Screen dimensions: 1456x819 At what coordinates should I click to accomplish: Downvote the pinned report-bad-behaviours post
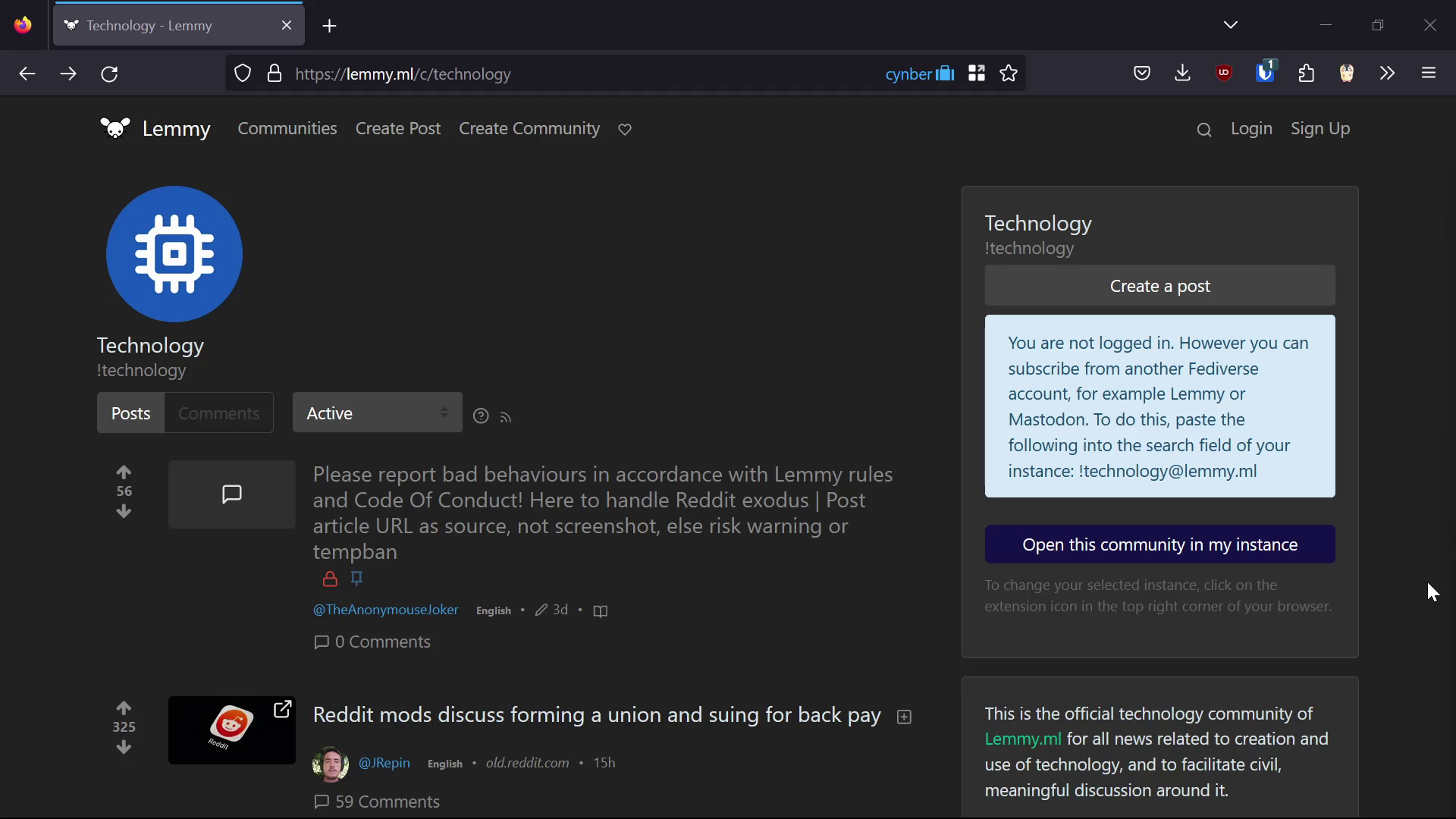(124, 512)
